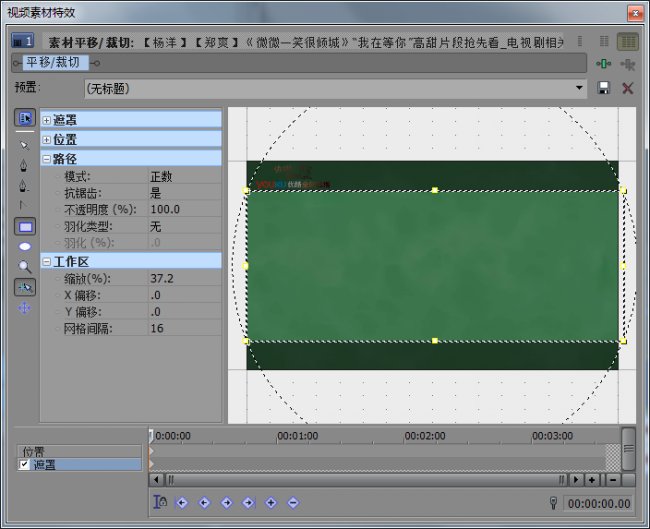This screenshot has width=650, height=529.
Task: Click the save preset floppy disk icon
Action: point(604,88)
